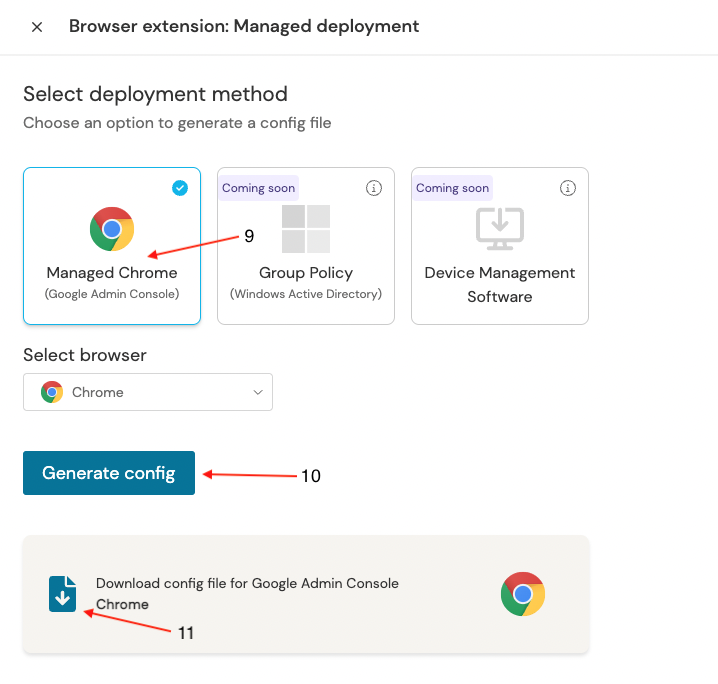Screen dimensions: 718x684
Task: Select Device Management Software card
Action: coord(500,246)
